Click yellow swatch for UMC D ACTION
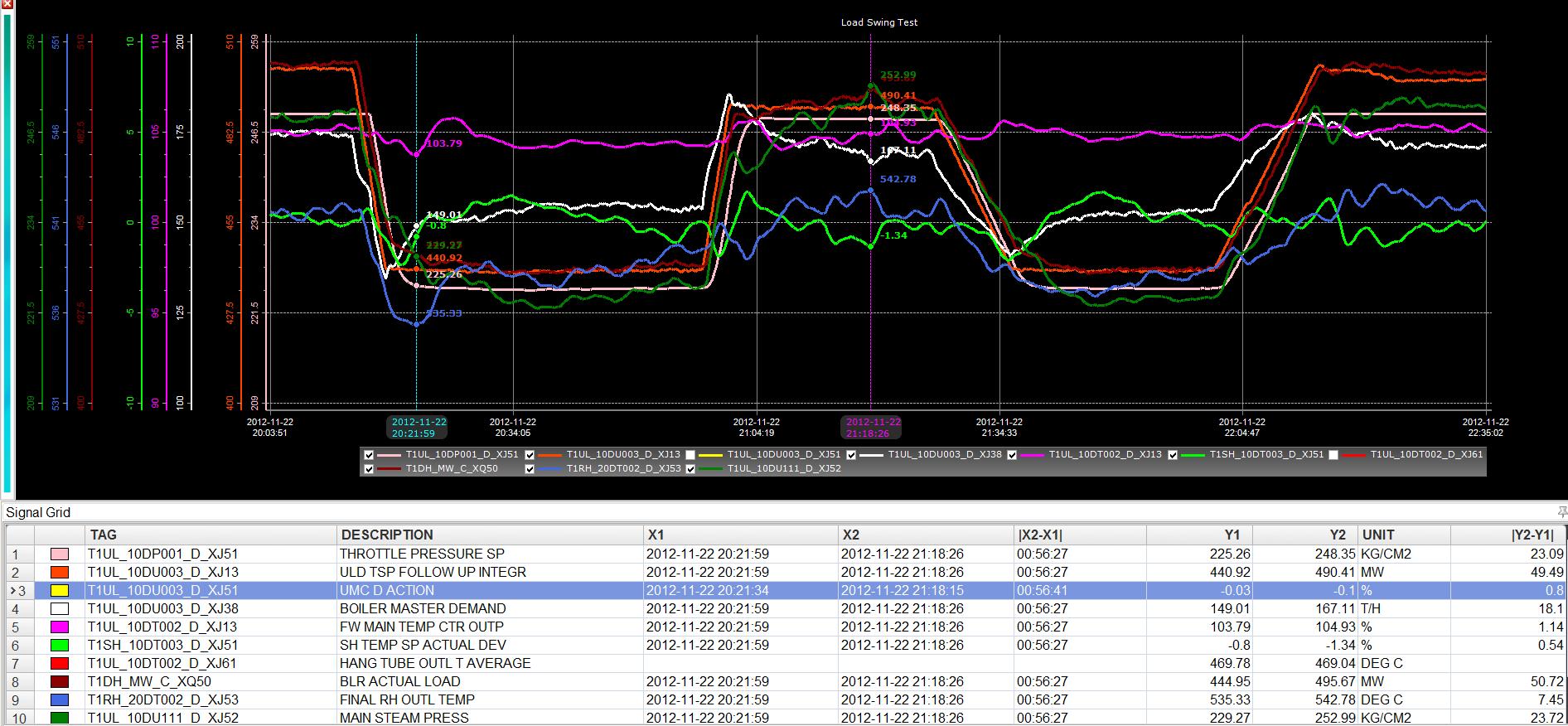The width and height of the screenshot is (1568, 726). (60, 590)
